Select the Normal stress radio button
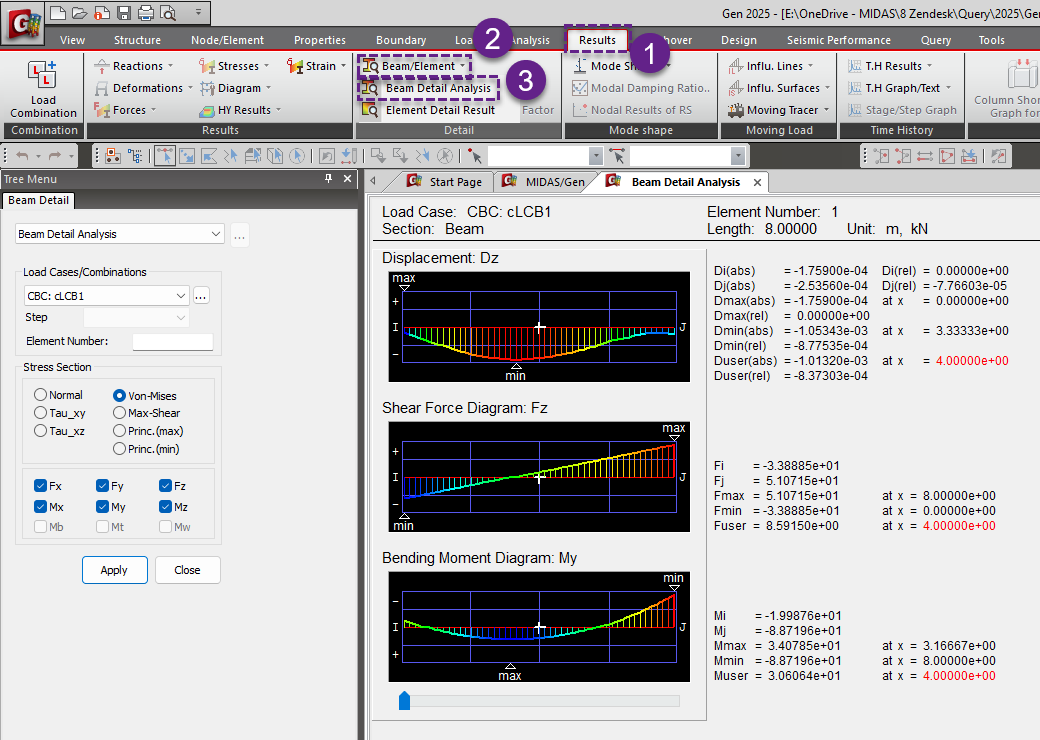The width and height of the screenshot is (1040, 740). [x=40, y=395]
